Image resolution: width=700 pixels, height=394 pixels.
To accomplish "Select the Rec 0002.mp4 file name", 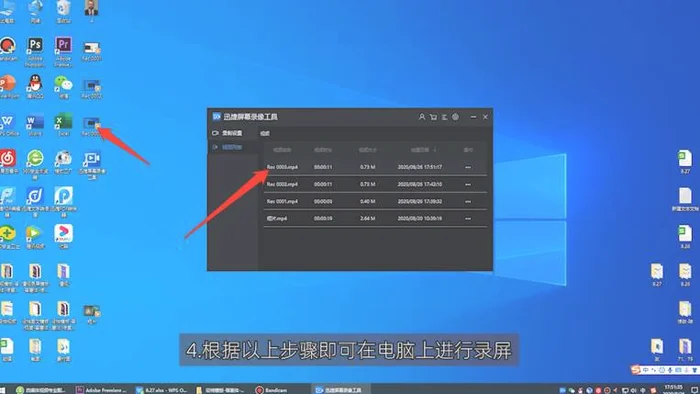I will [x=282, y=184].
